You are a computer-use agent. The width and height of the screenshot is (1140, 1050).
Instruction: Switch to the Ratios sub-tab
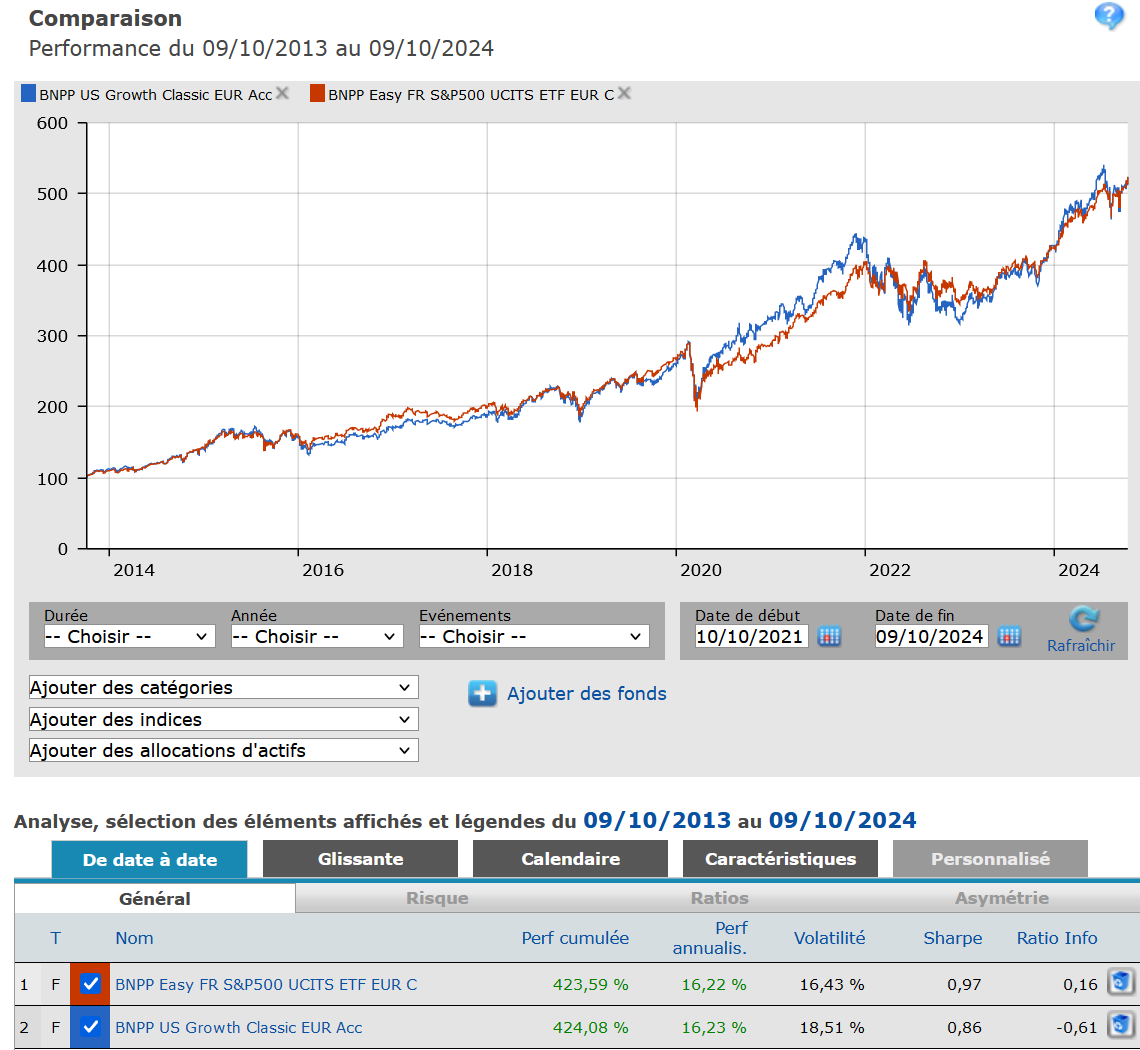[719, 899]
